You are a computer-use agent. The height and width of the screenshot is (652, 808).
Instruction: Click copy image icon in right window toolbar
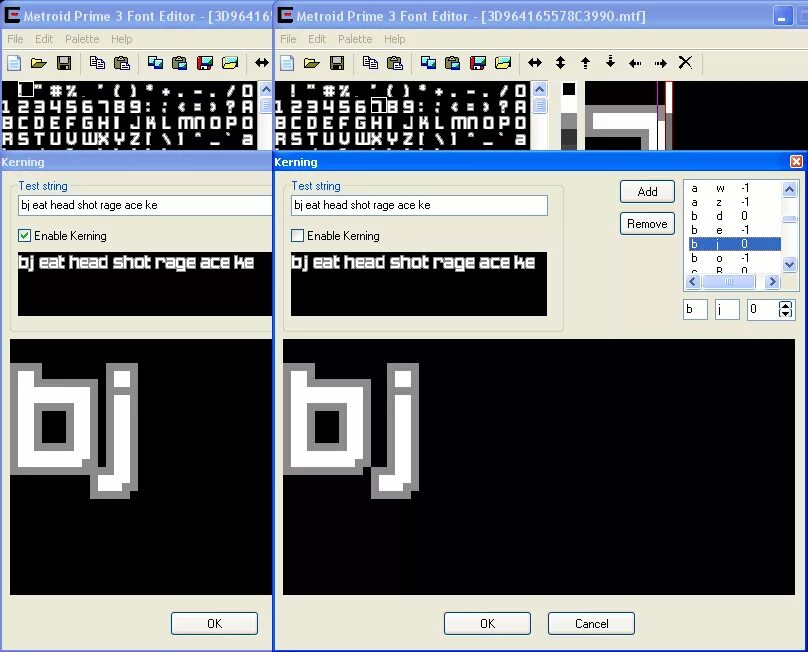click(428, 63)
